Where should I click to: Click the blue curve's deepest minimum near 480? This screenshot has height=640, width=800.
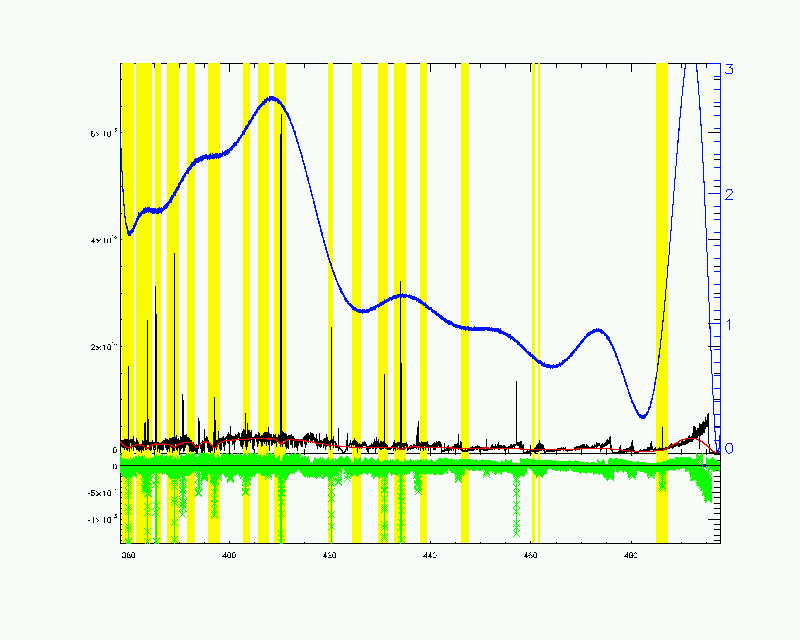pyautogui.click(x=643, y=417)
